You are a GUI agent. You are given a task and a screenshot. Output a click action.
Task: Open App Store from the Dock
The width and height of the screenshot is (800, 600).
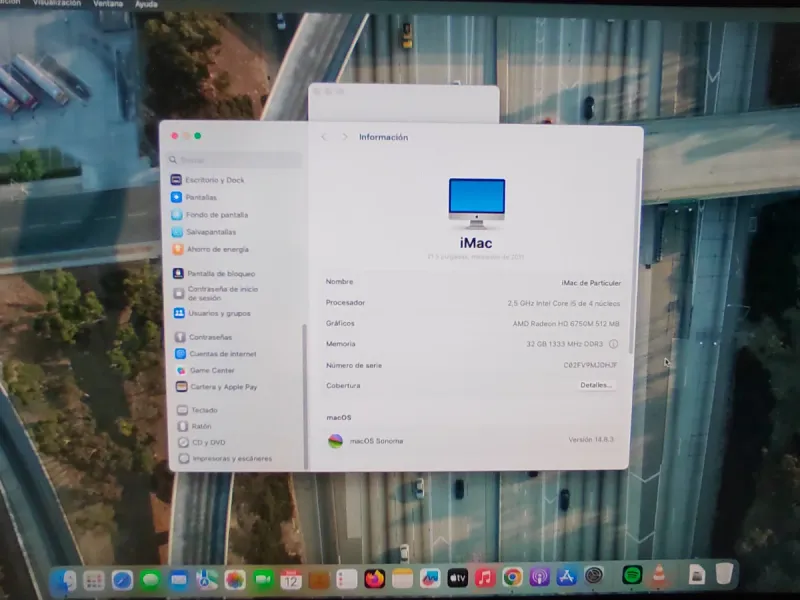pos(566,577)
